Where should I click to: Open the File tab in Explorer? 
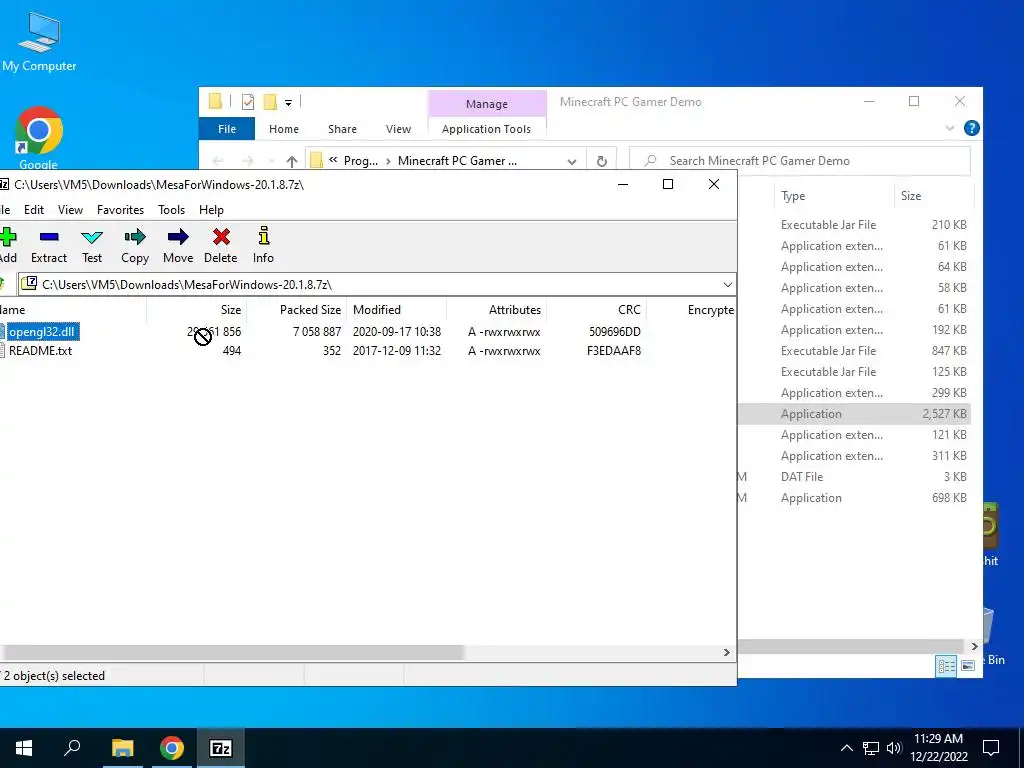[227, 129]
